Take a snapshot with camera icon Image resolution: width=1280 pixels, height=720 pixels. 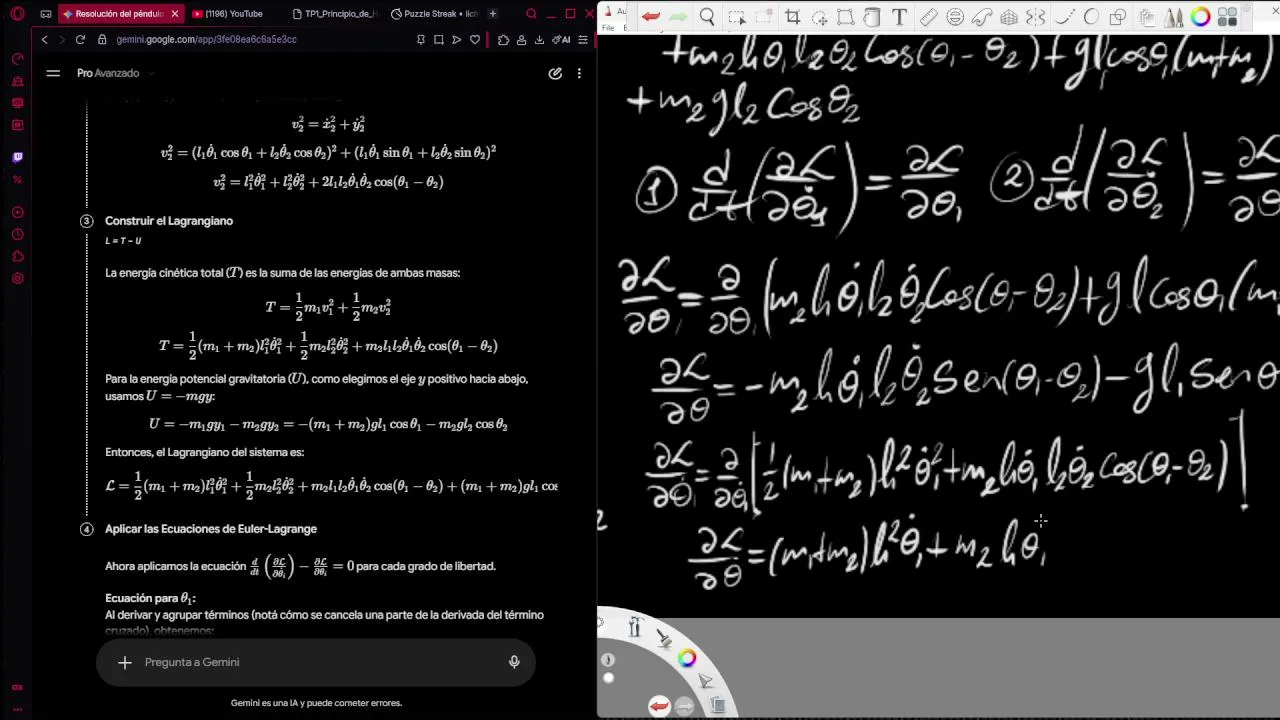[x=438, y=39]
